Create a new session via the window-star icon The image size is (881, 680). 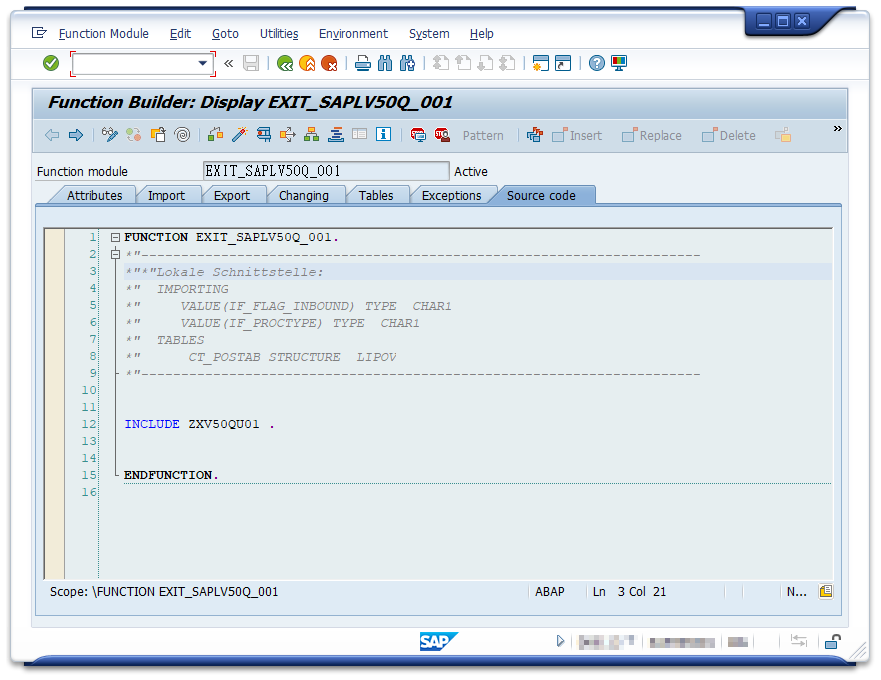tap(541, 63)
